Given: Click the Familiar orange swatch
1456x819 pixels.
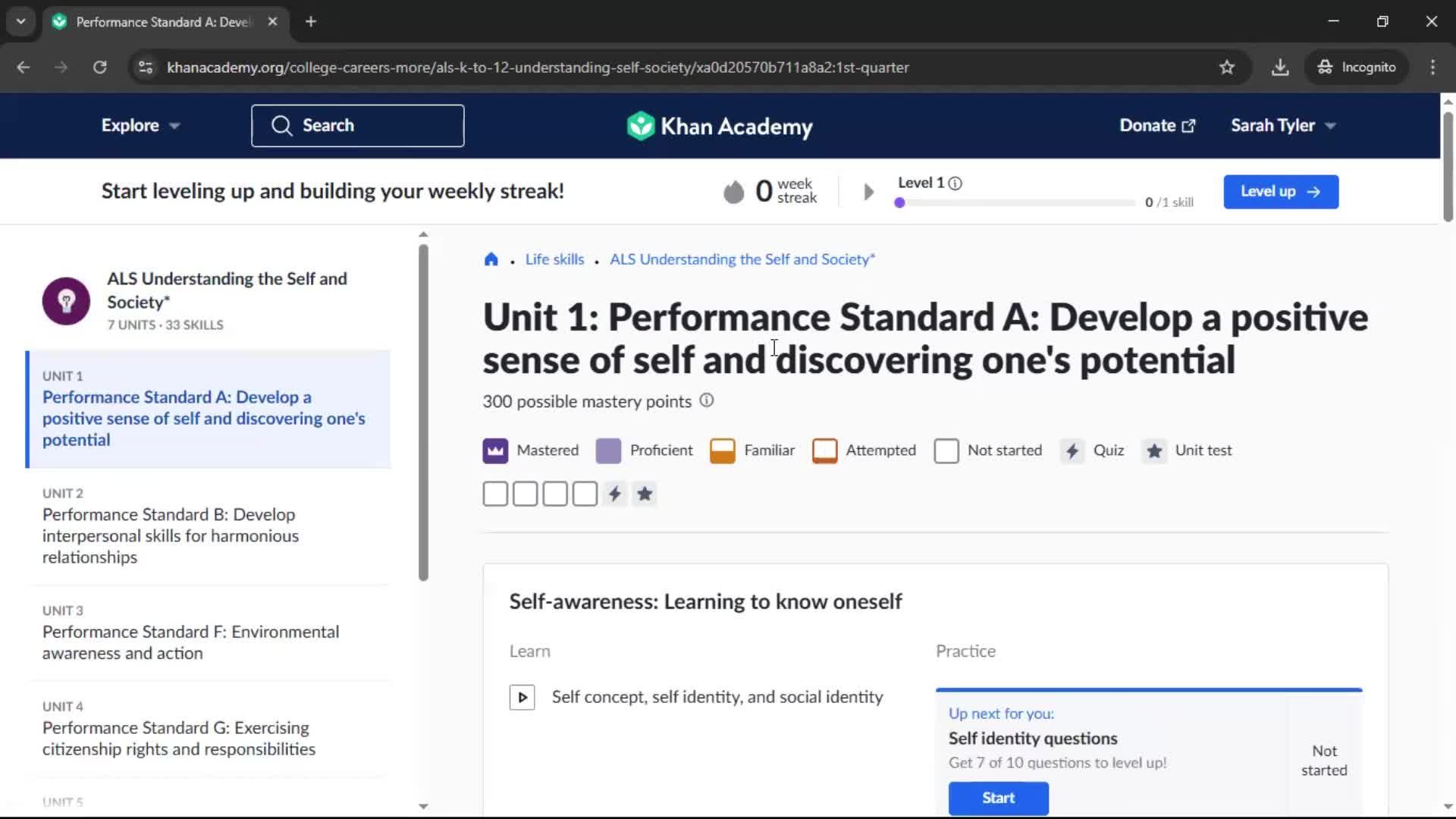Looking at the screenshot, I should tap(722, 451).
